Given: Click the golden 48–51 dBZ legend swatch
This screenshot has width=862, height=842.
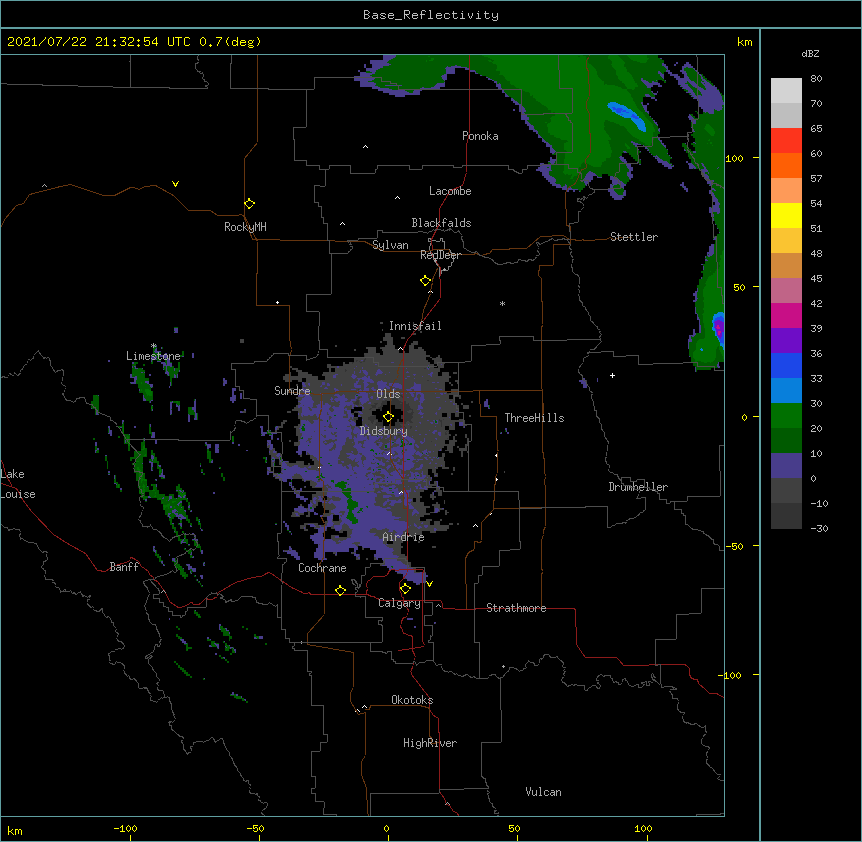Looking at the screenshot, I should (x=786, y=241).
